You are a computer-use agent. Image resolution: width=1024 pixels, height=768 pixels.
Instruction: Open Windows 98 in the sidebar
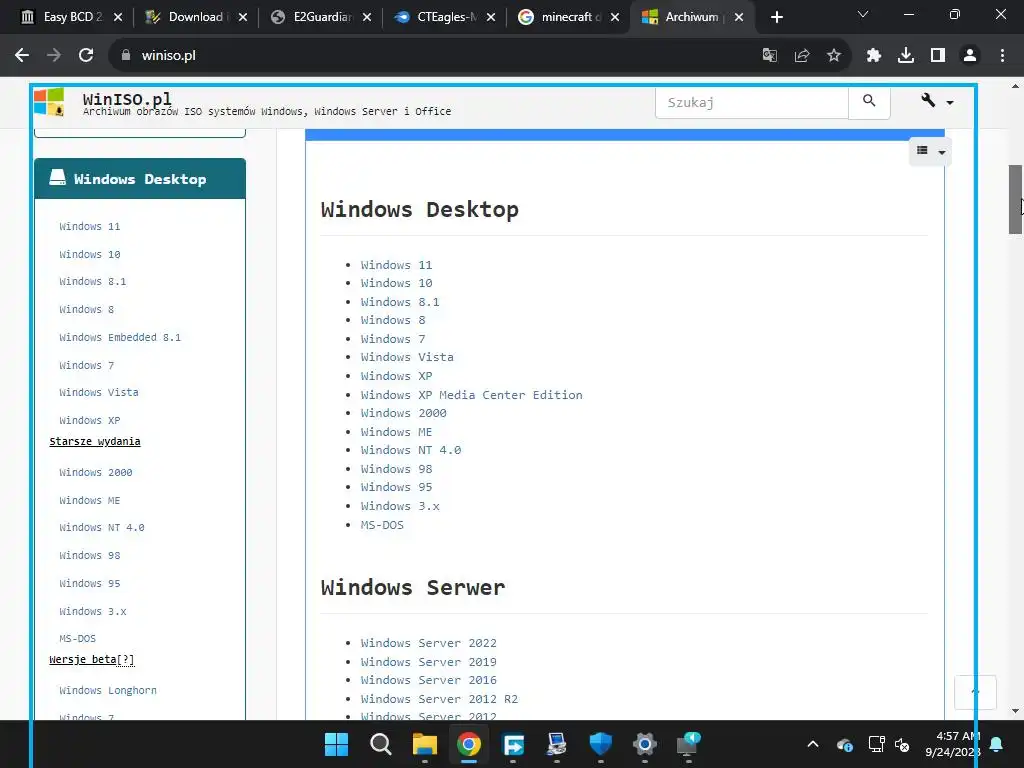[x=89, y=556]
